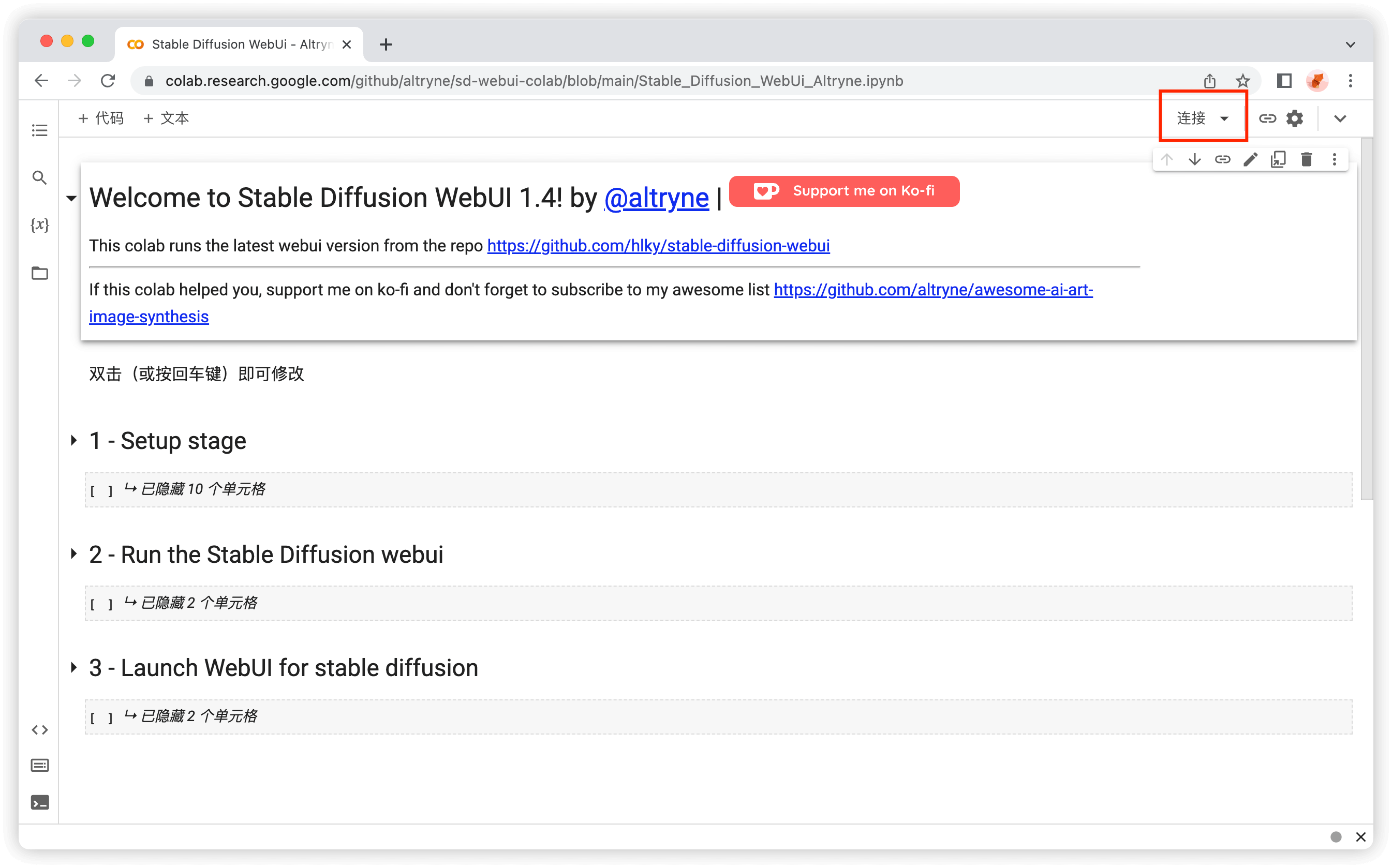Open the code snippets icon in sidebar
Viewport: 1392px width, 868px height.
coord(40,730)
